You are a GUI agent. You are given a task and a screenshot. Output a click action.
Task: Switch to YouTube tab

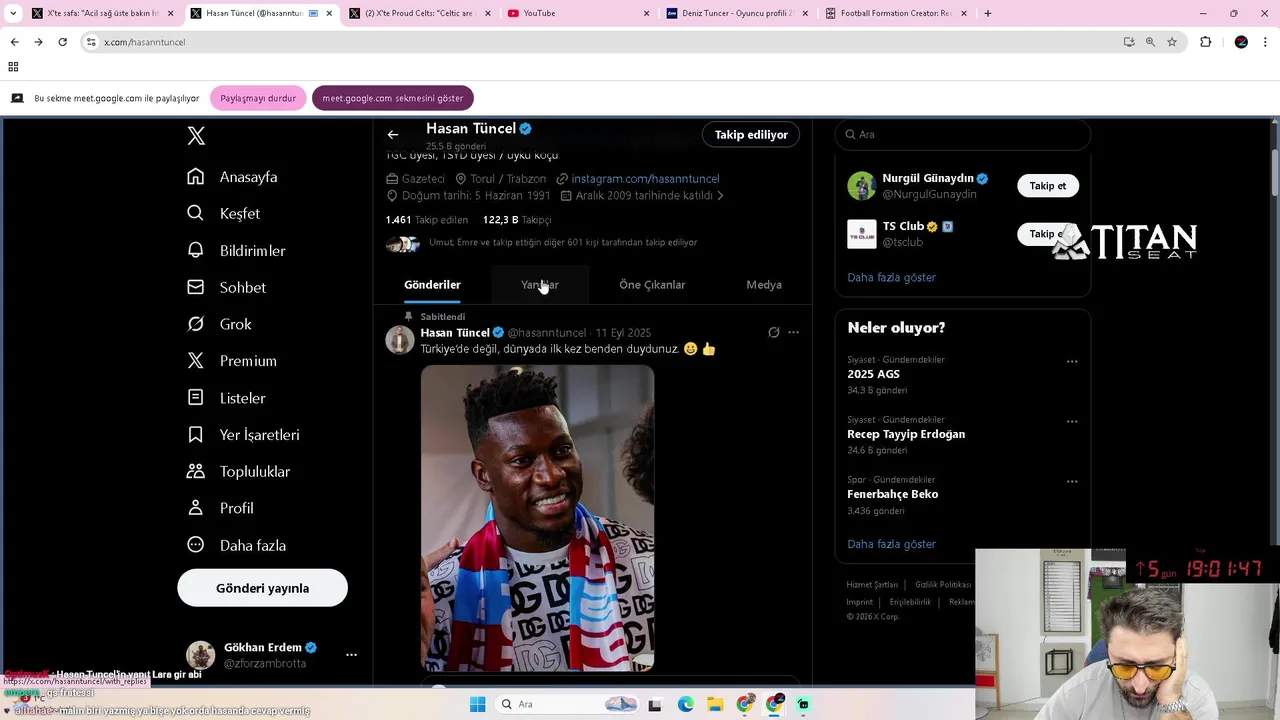tap(578, 13)
